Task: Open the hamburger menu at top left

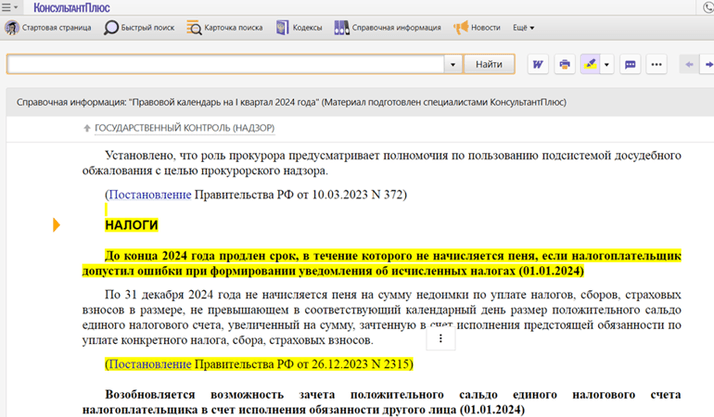Action: click(x=10, y=7)
